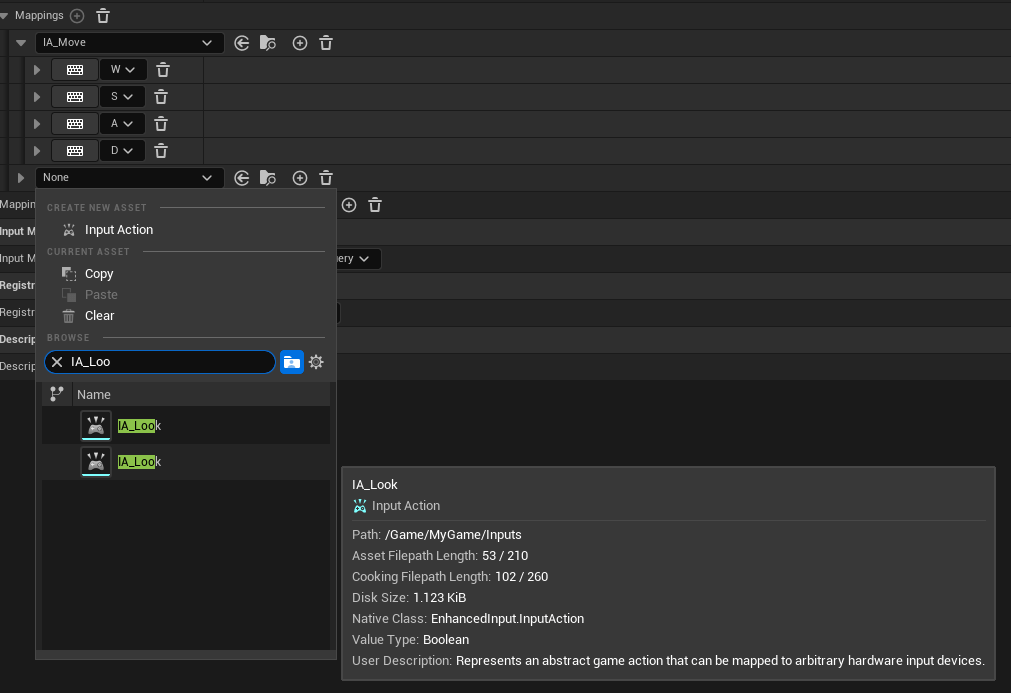Viewport: 1011px width, 693px height.
Task: Open asset picker view settings gear
Action: (316, 362)
